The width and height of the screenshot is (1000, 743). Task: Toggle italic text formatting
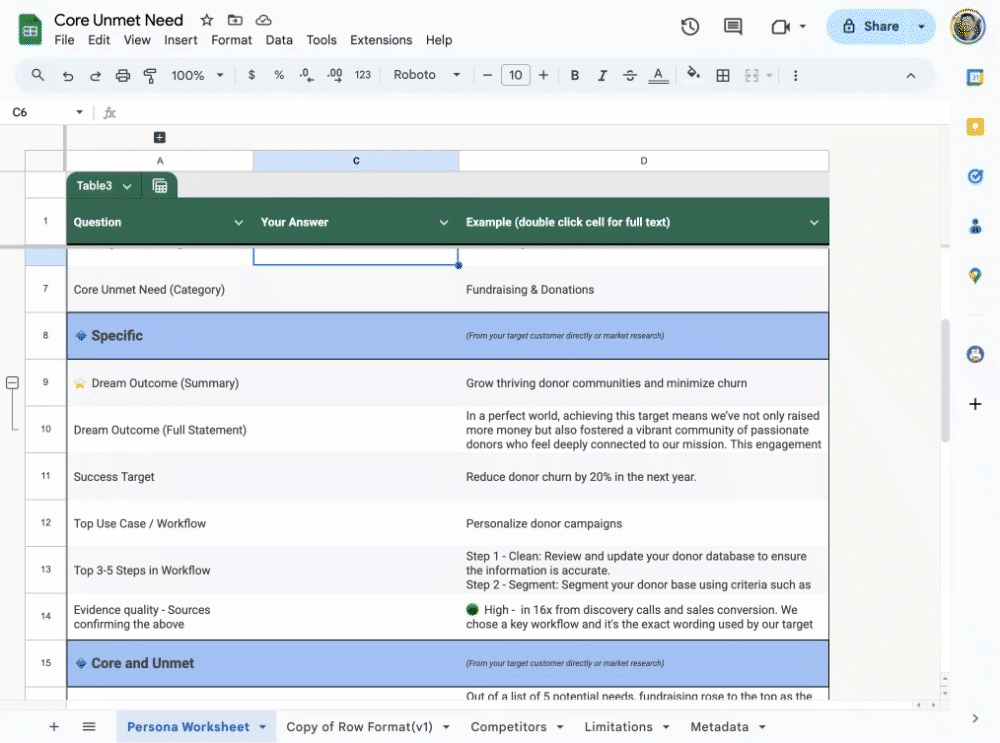pos(602,75)
